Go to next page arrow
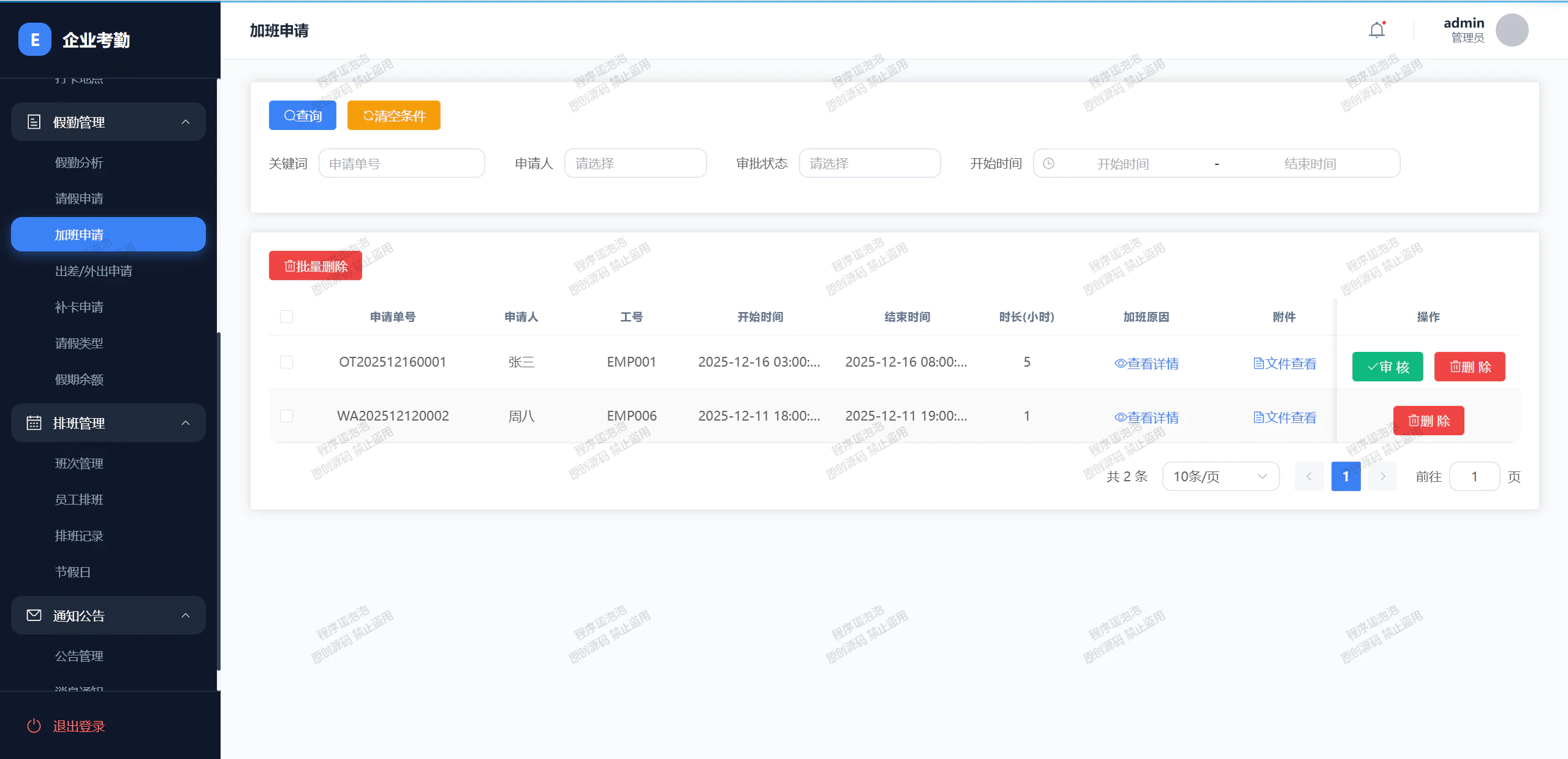Screen dimensions: 1568x759 [1383, 476]
